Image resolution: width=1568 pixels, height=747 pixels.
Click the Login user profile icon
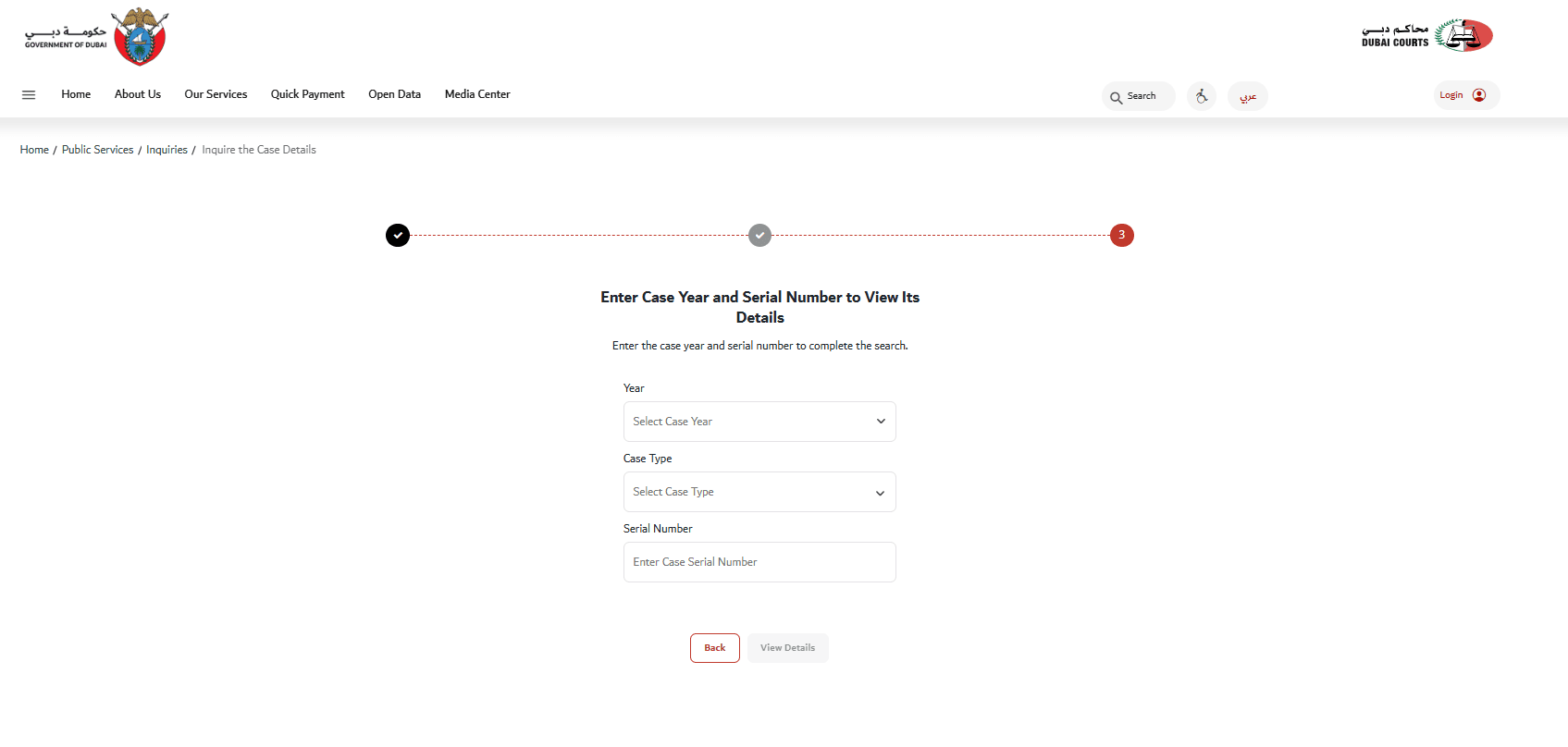1479,95
